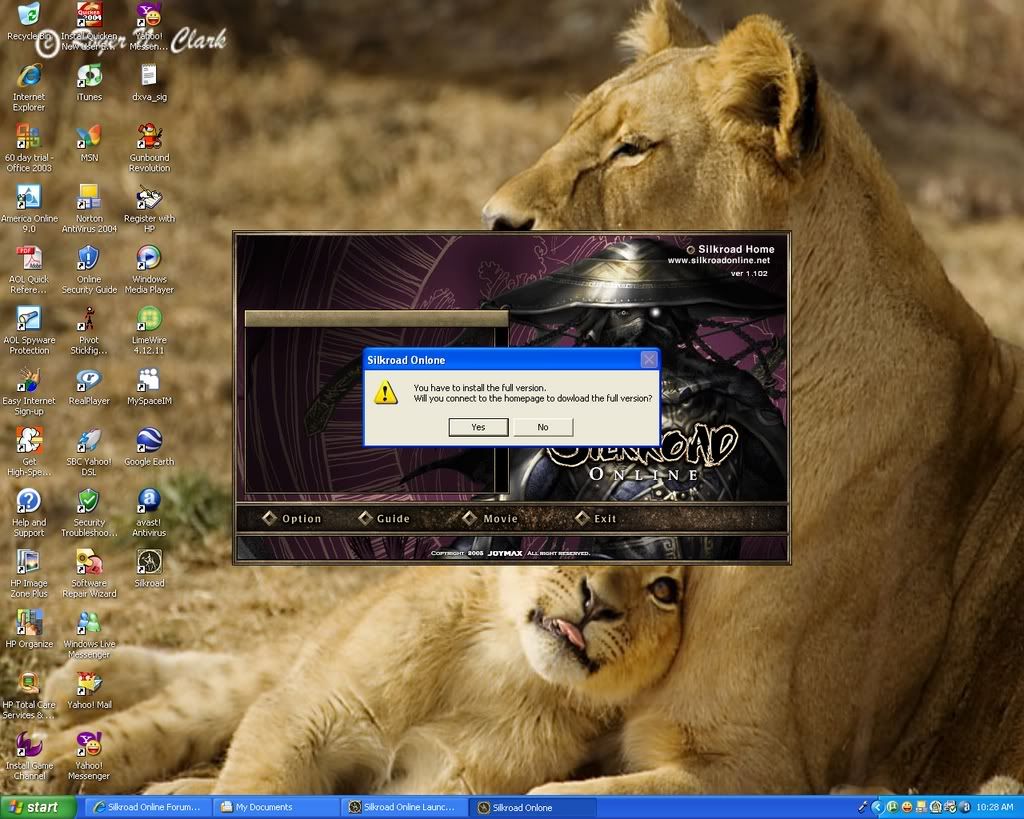Visit the Silkroad Home link
This screenshot has height=819, width=1024.
click(730, 249)
